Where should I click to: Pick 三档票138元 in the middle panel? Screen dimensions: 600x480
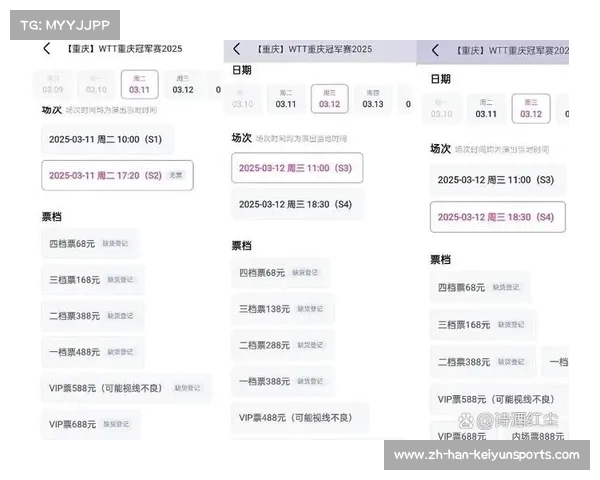click(283, 309)
